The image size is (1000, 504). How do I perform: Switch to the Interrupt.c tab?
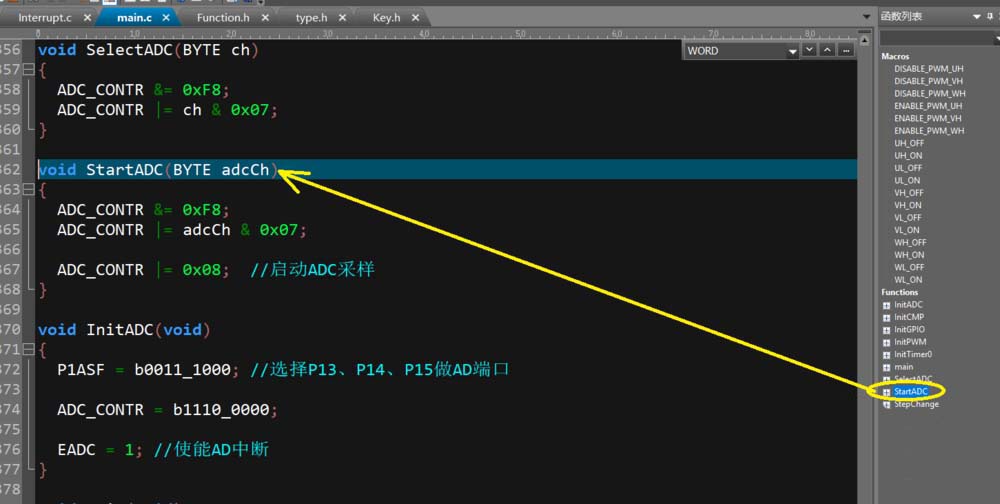(x=45, y=18)
